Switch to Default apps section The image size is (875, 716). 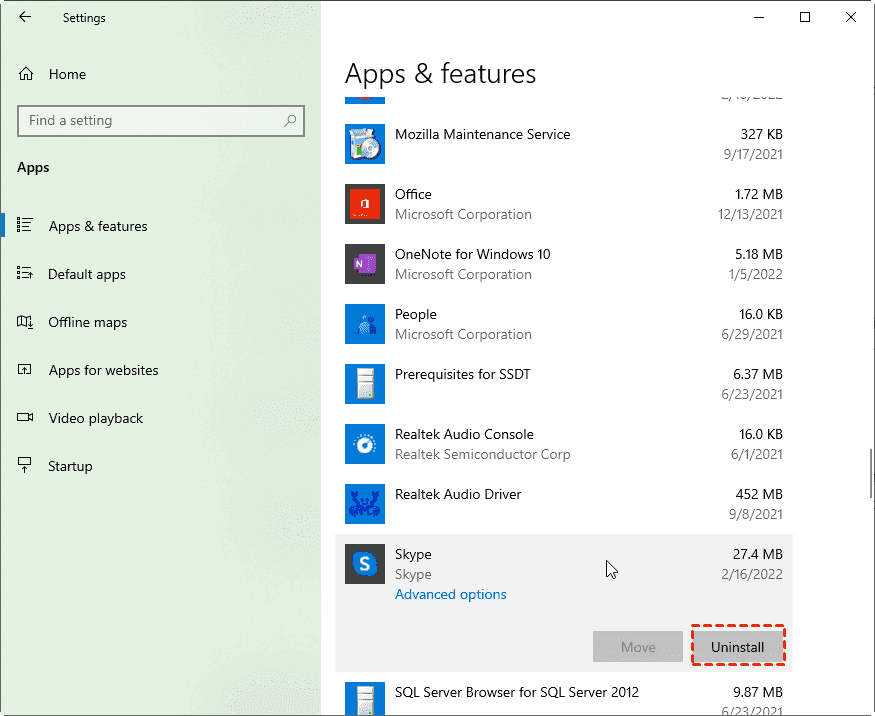[x=86, y=274]
